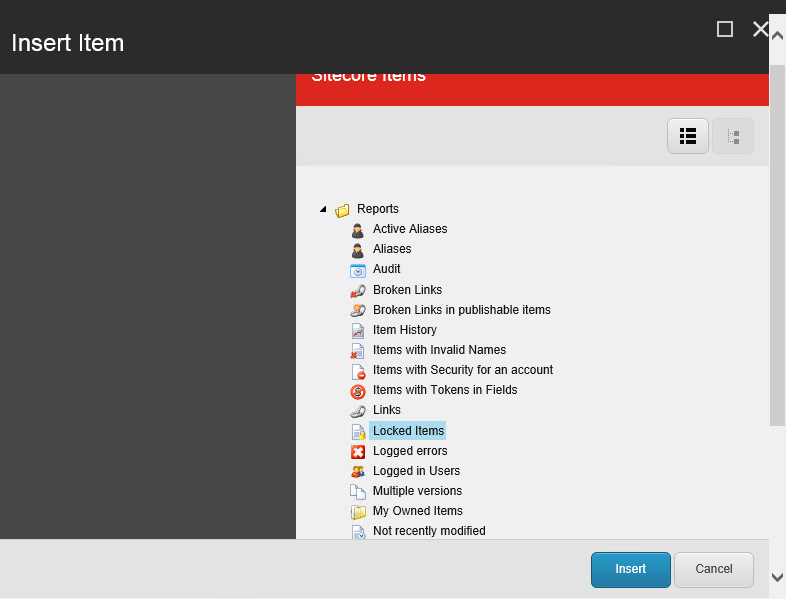Select the Links report
This screenshot has width=786, height=599.
(386, 410)
